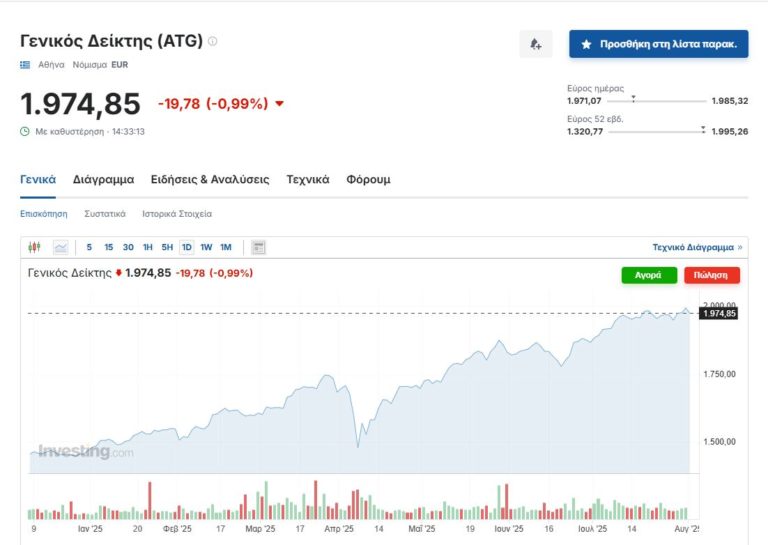Click the green Αγορά button
768x545 pixels.
coord(649,275)
